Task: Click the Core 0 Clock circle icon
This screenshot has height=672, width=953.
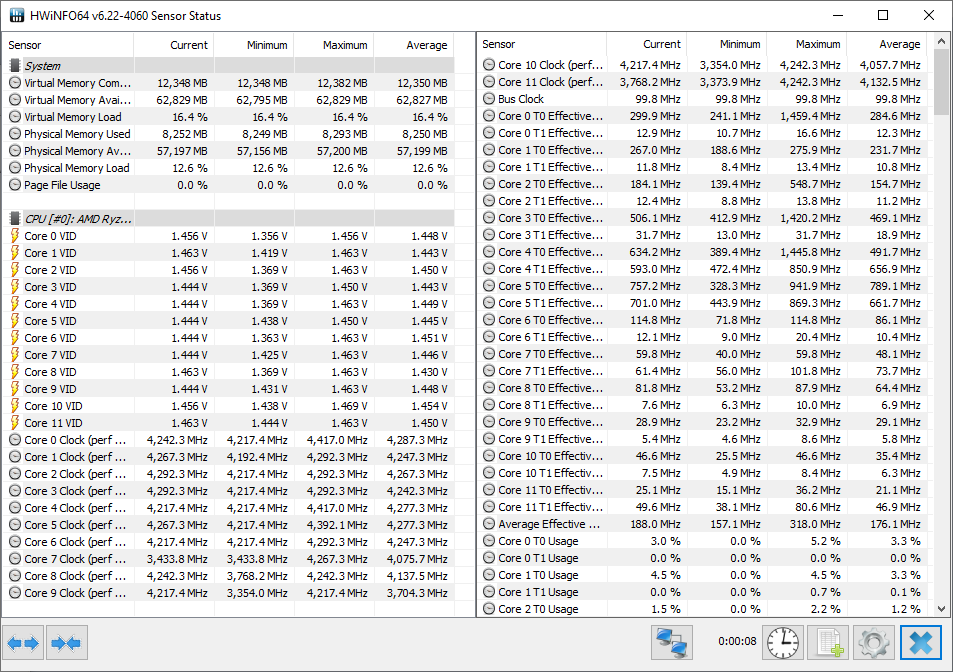Action: pos(15,440)
